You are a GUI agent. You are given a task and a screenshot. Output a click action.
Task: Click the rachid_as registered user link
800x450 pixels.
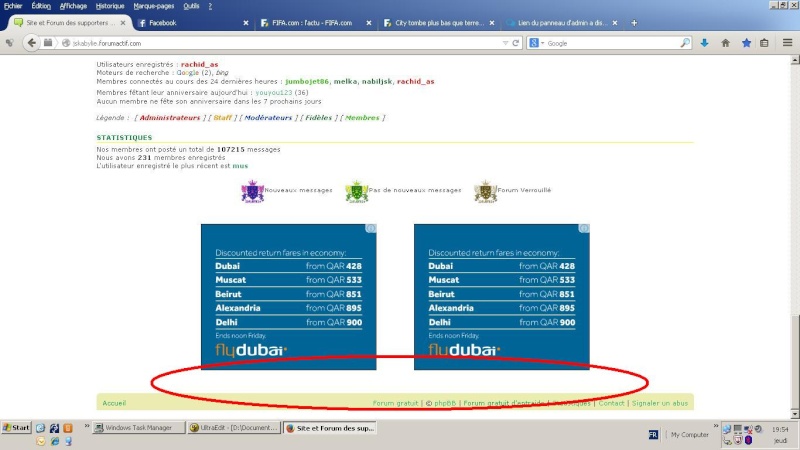[199, 64]
